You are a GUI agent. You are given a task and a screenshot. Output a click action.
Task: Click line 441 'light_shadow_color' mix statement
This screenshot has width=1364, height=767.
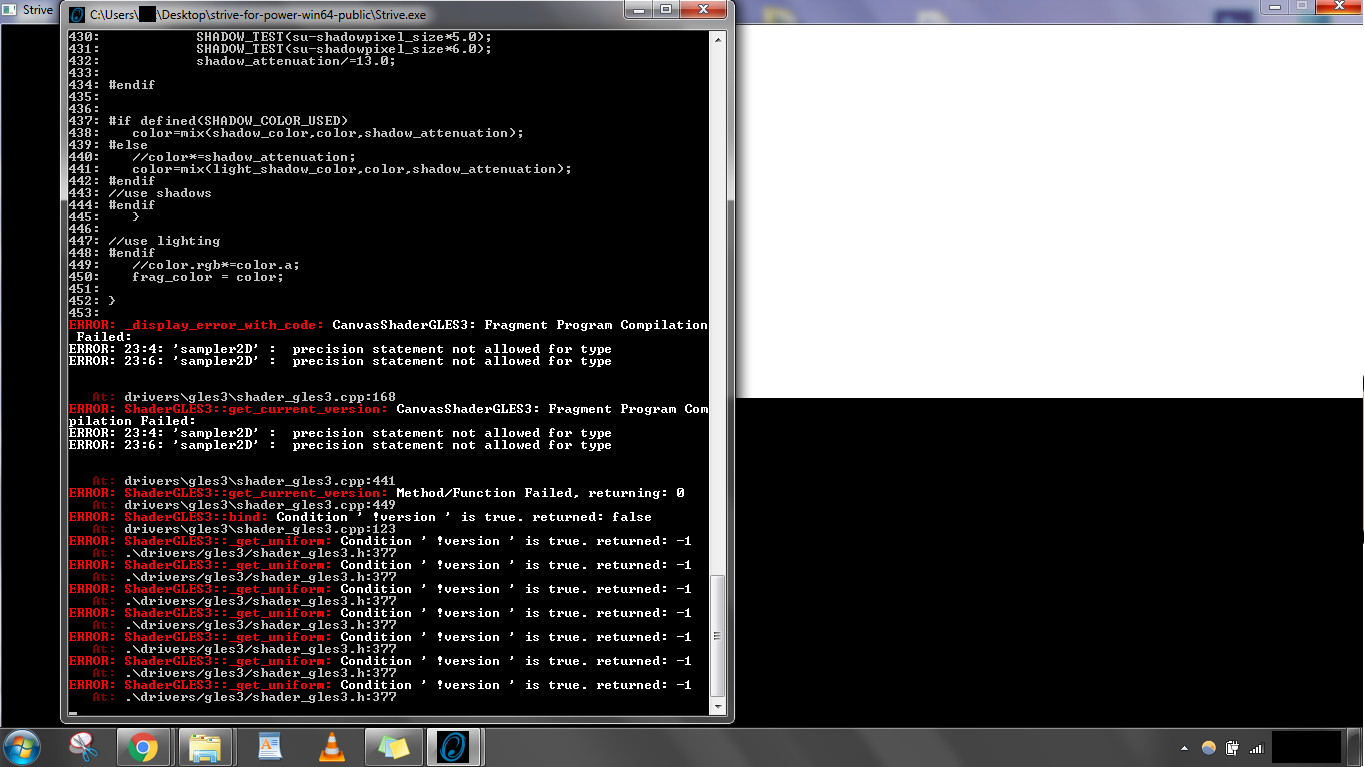(x=352, y=169)
